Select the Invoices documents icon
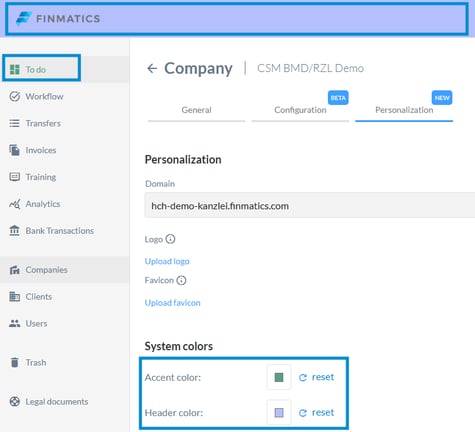 [14, 150]
